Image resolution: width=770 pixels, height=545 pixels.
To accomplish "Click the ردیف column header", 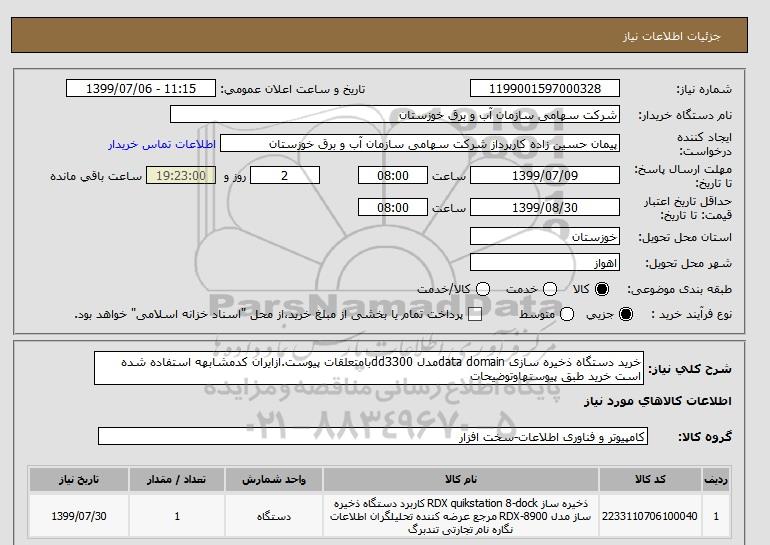I will pyautogui.click(x=716, y=480).
